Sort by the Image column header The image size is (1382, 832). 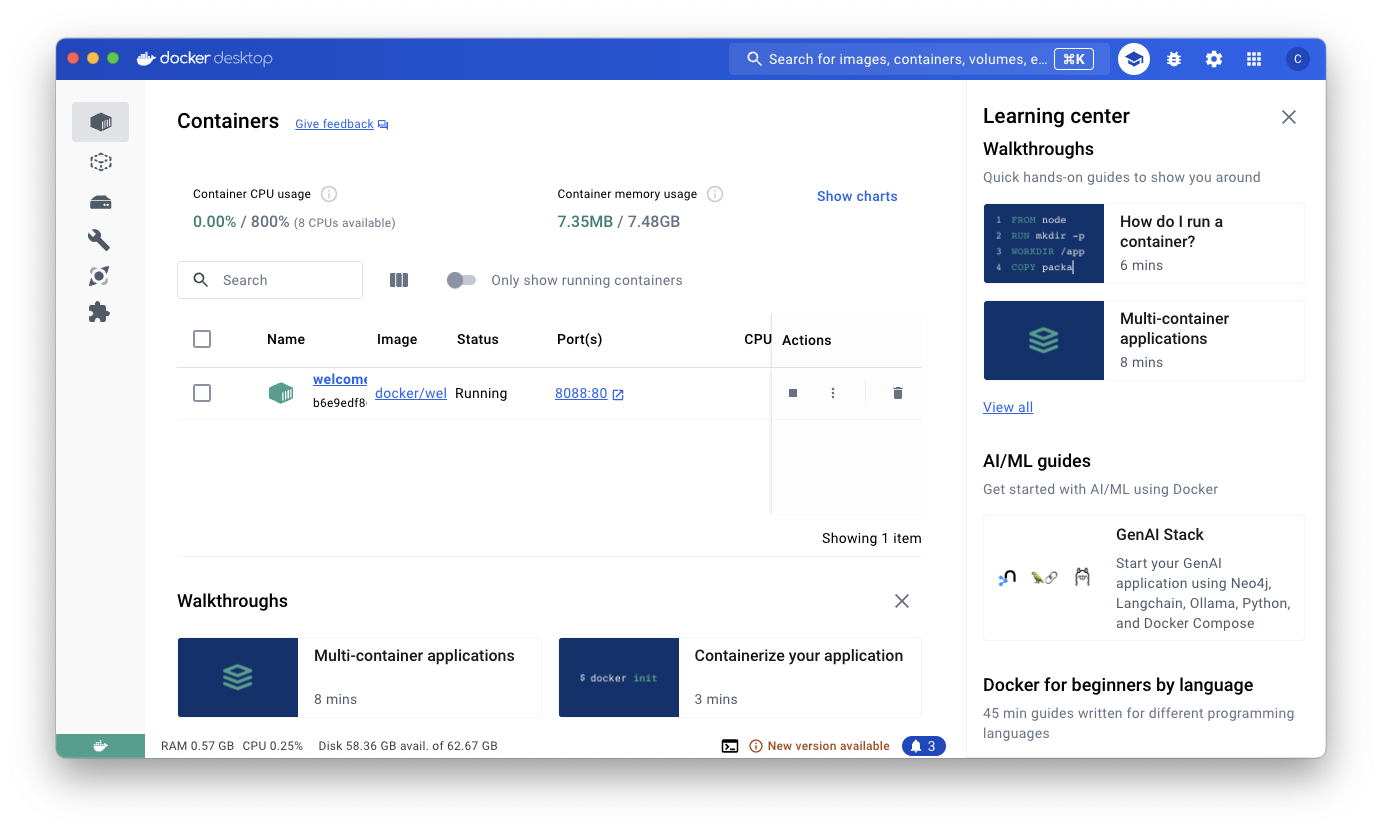pos(397,339)
